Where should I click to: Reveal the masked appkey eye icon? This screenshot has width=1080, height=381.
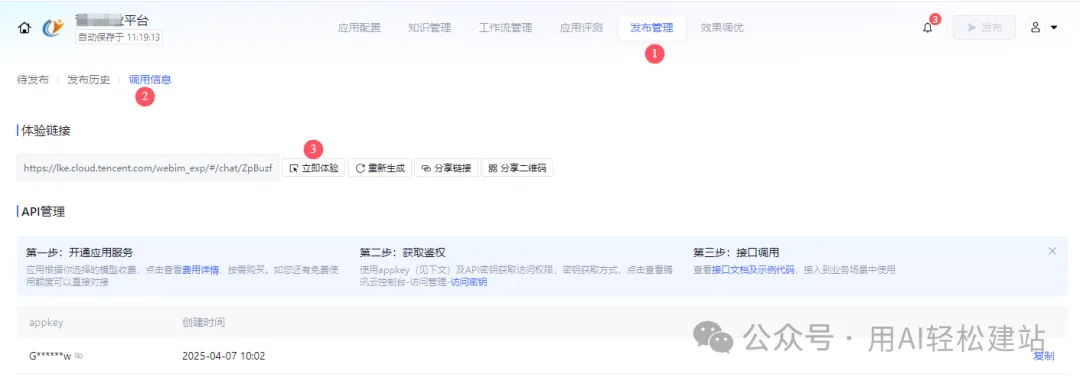coord(79,356)
